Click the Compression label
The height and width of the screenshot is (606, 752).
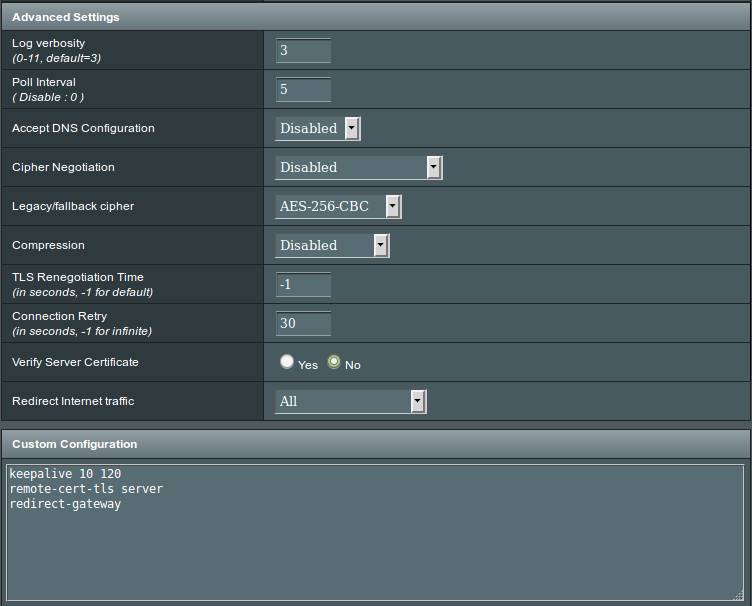tap(48, 245)
